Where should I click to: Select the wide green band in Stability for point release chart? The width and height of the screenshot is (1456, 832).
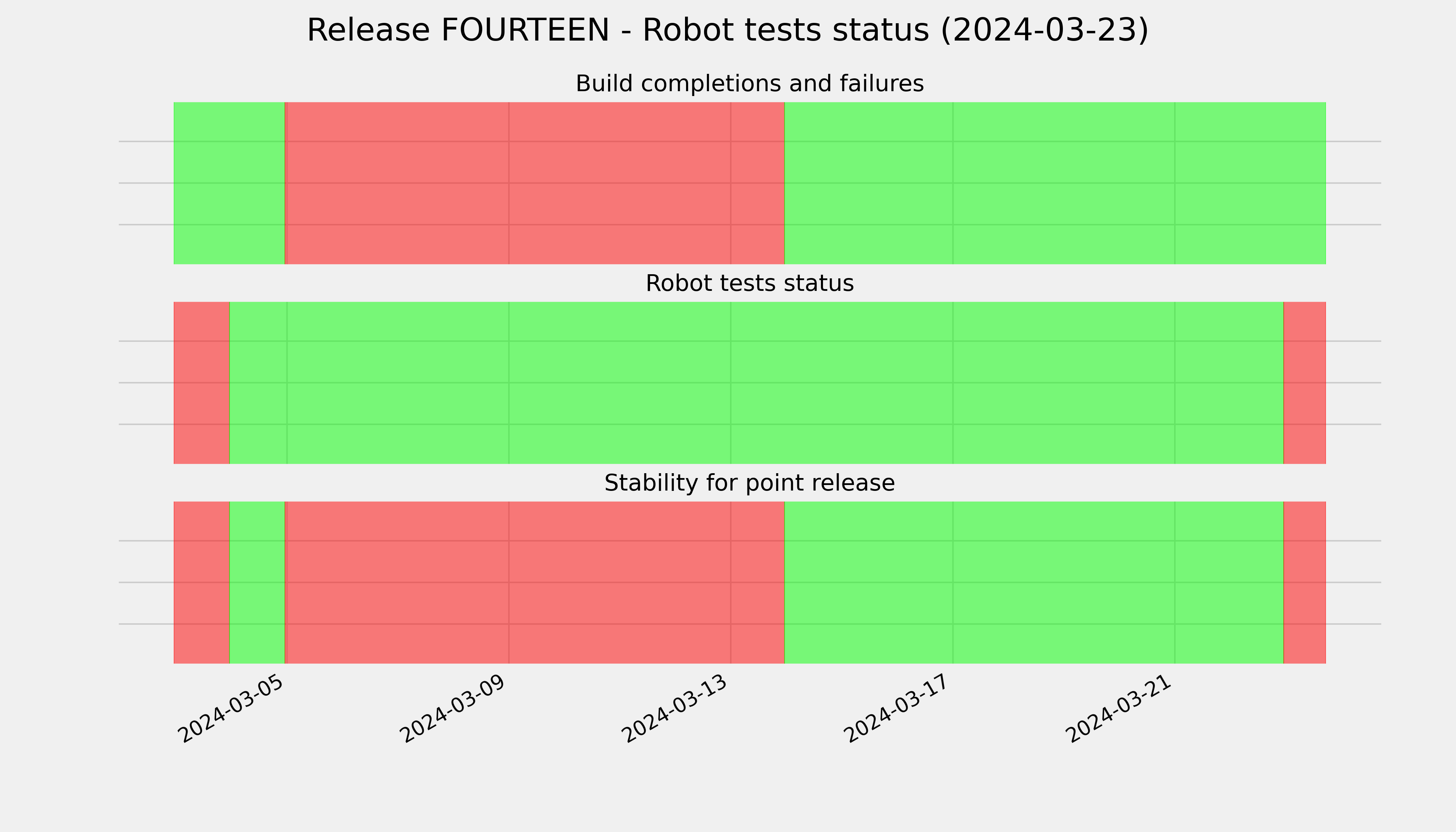(1034, 582)
